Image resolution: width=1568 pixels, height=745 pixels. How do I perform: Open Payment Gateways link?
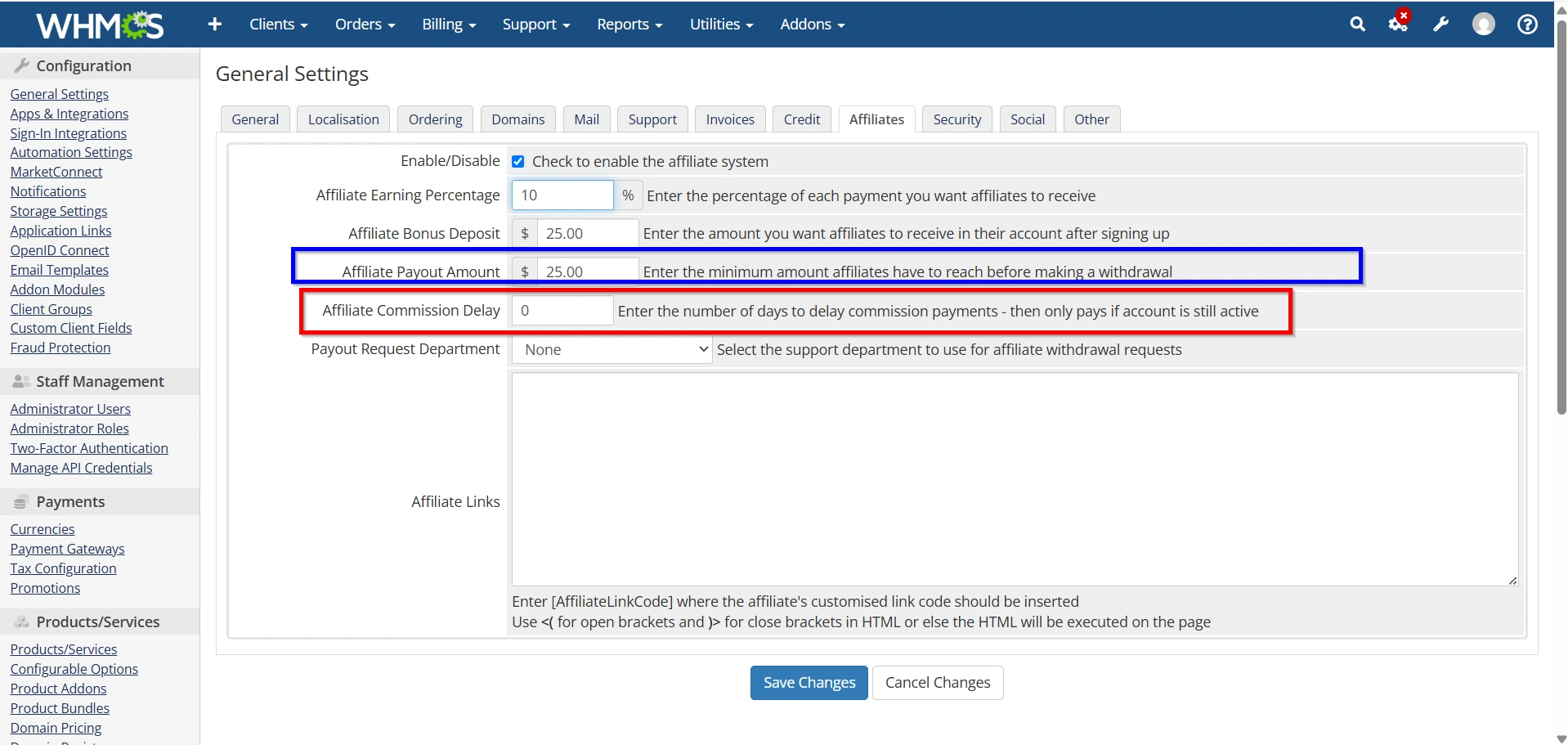click(x=67, y=549)
